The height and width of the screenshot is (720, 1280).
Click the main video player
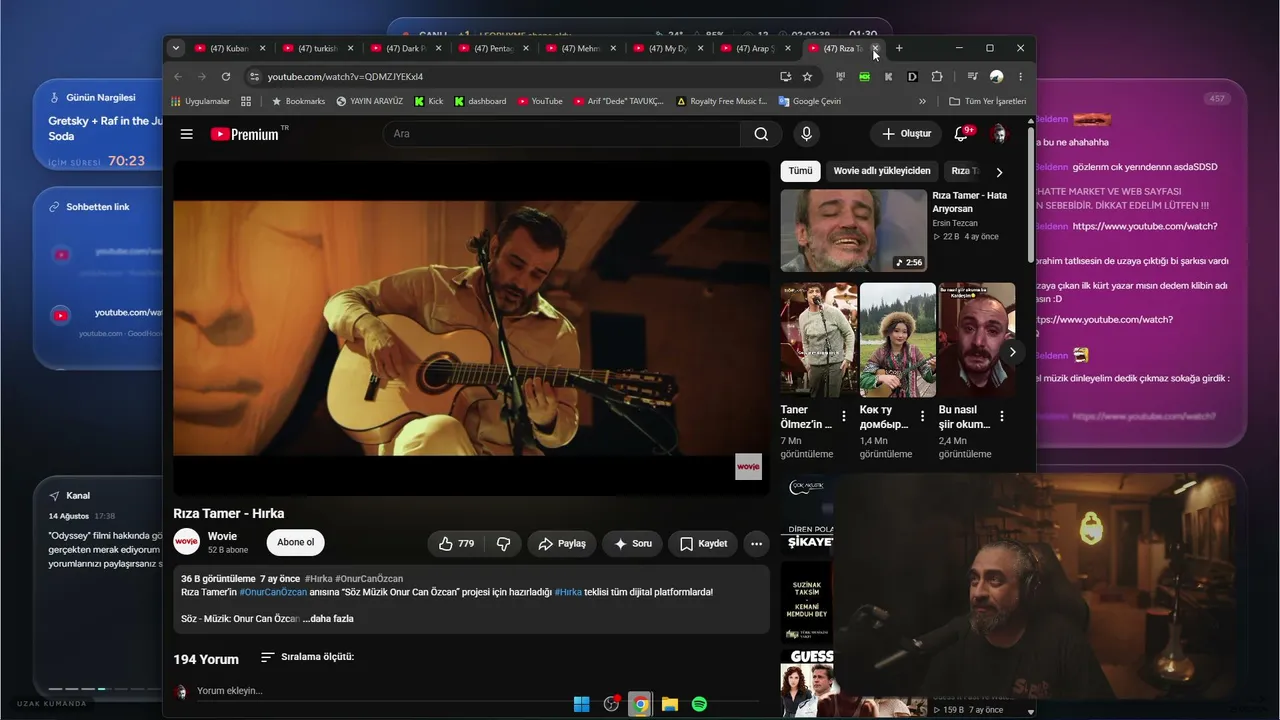pos(471,328)
